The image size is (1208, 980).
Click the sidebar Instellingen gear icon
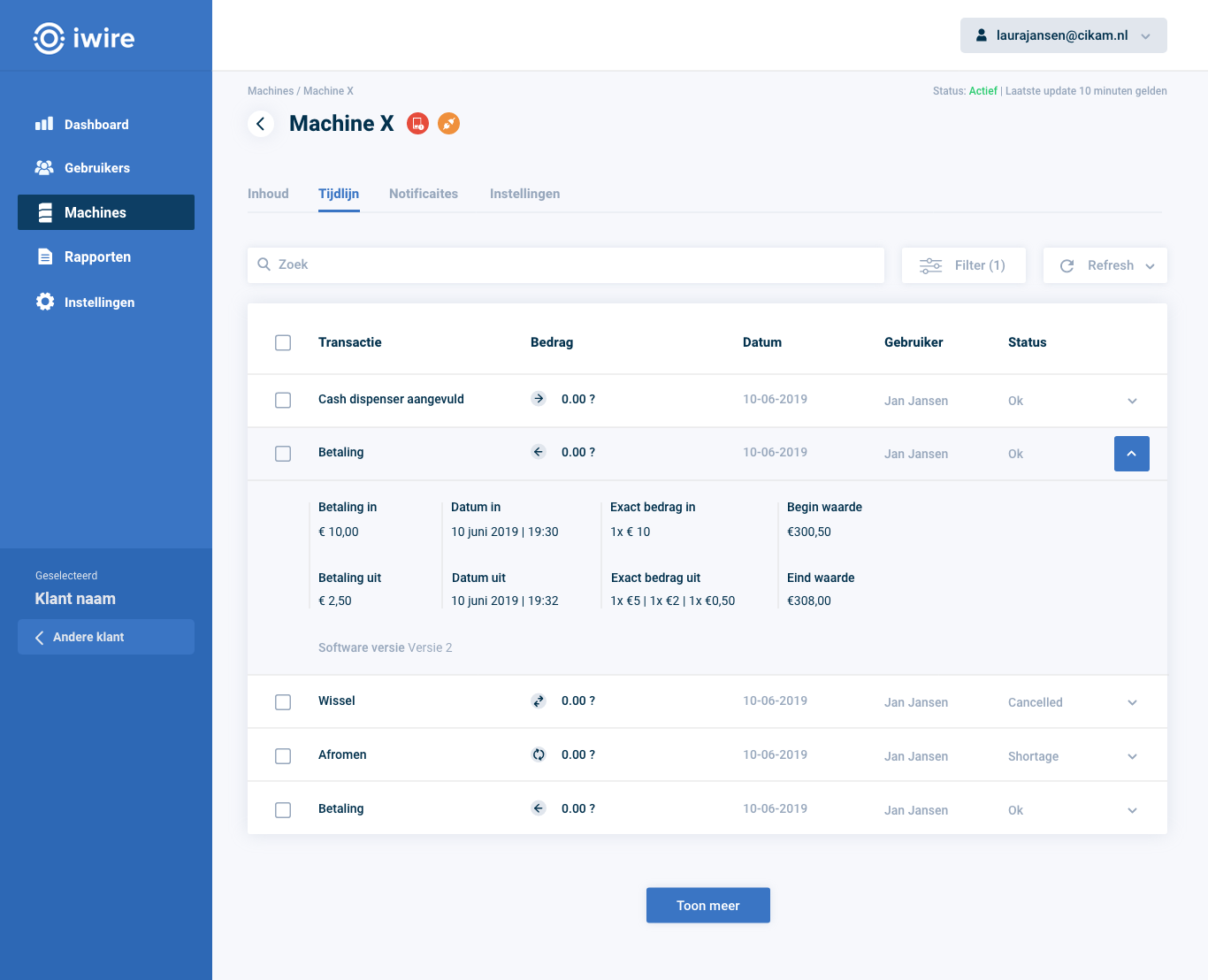(x=45, y=302)
